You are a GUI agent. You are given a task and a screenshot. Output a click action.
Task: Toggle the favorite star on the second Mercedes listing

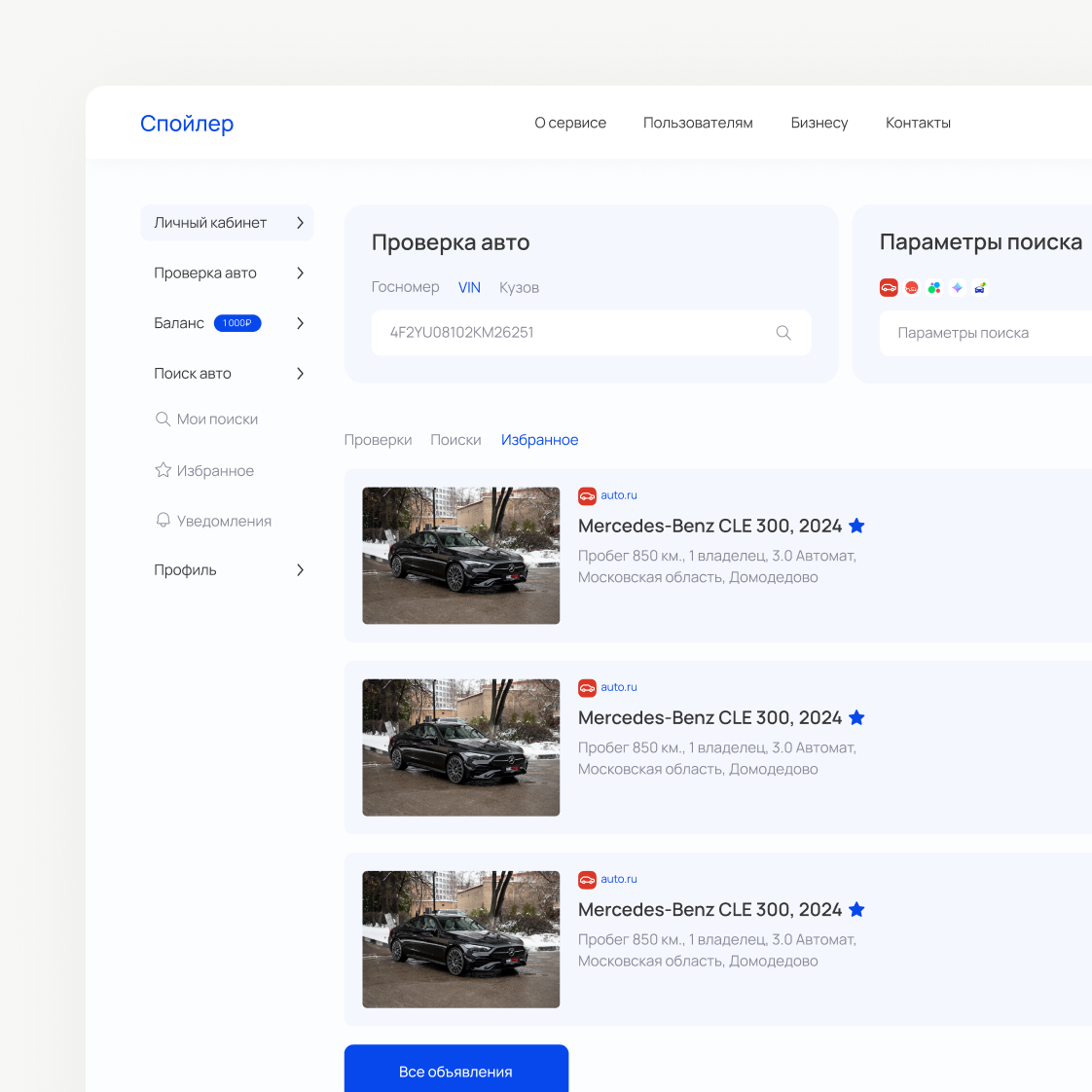click(856, 717)
